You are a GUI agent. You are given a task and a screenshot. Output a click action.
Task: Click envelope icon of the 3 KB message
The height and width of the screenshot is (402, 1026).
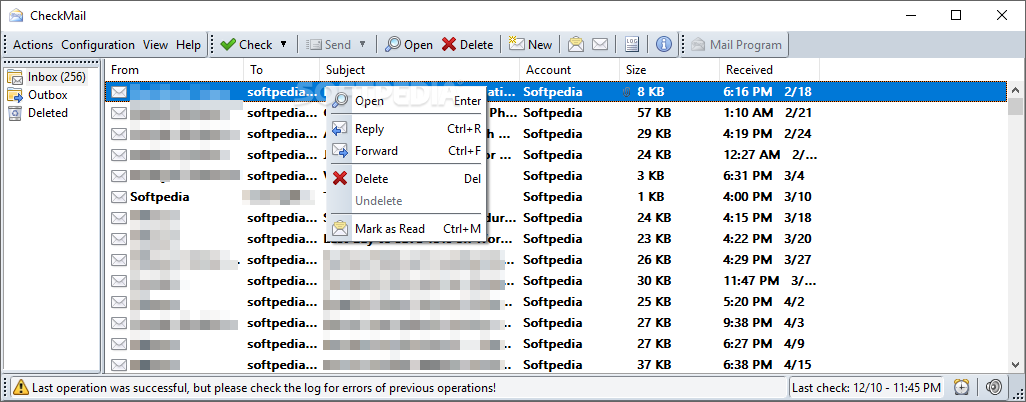pyautogui.click(x=118, y=176)
